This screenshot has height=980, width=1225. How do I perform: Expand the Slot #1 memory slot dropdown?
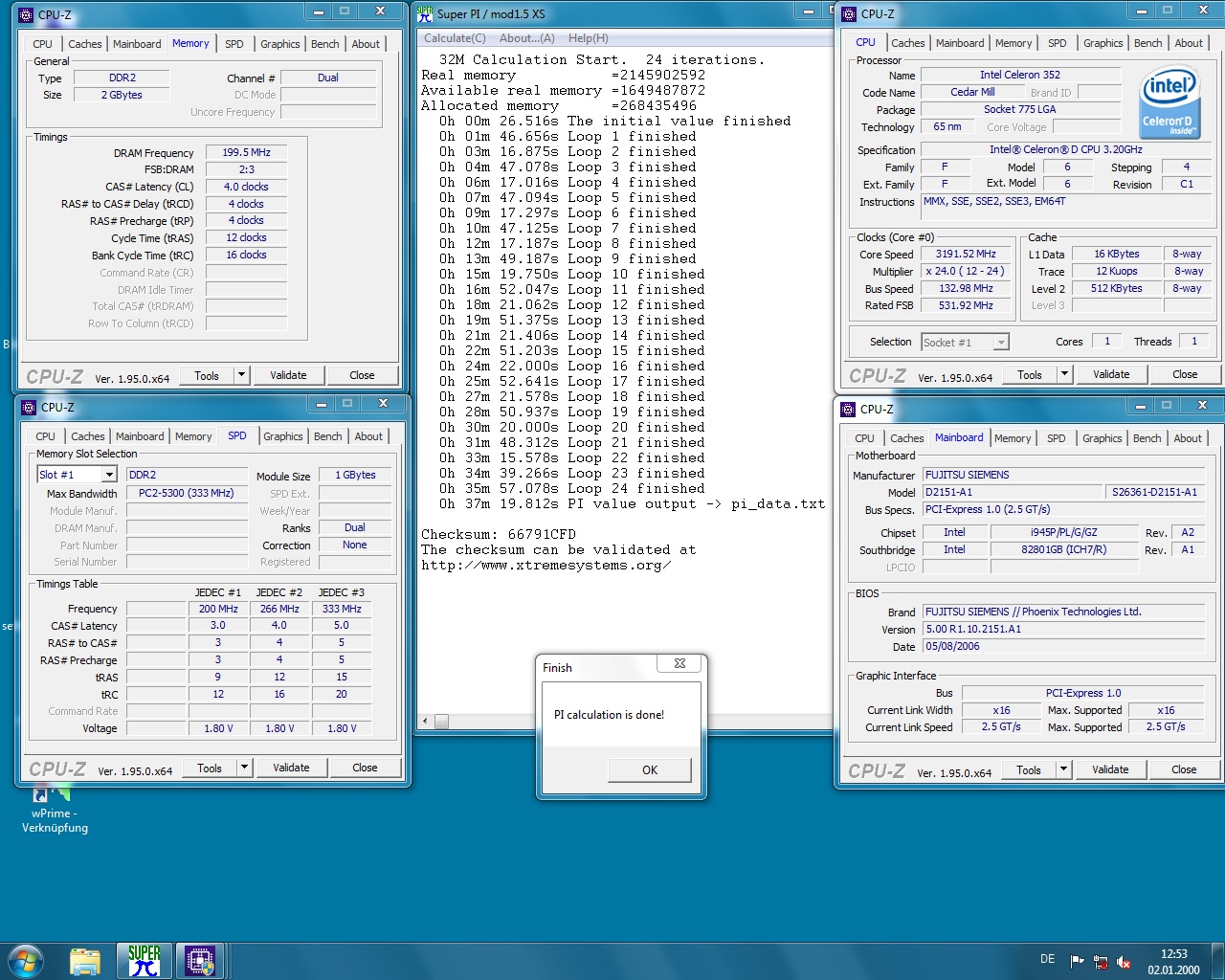(109, 475)
